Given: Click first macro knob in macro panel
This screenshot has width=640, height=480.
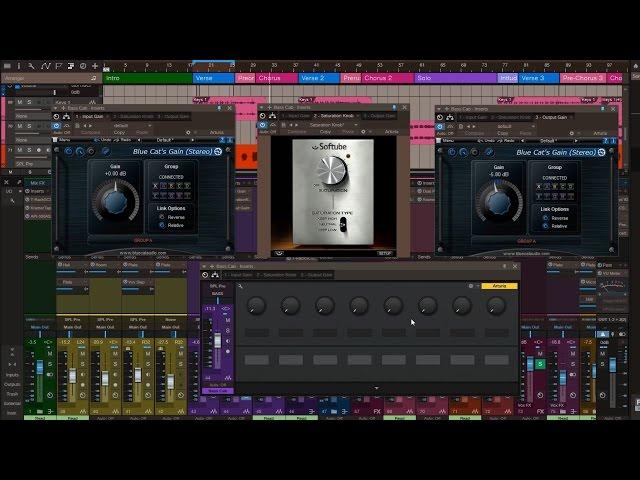Looking at the screenshot, I should tap(256, 305).
